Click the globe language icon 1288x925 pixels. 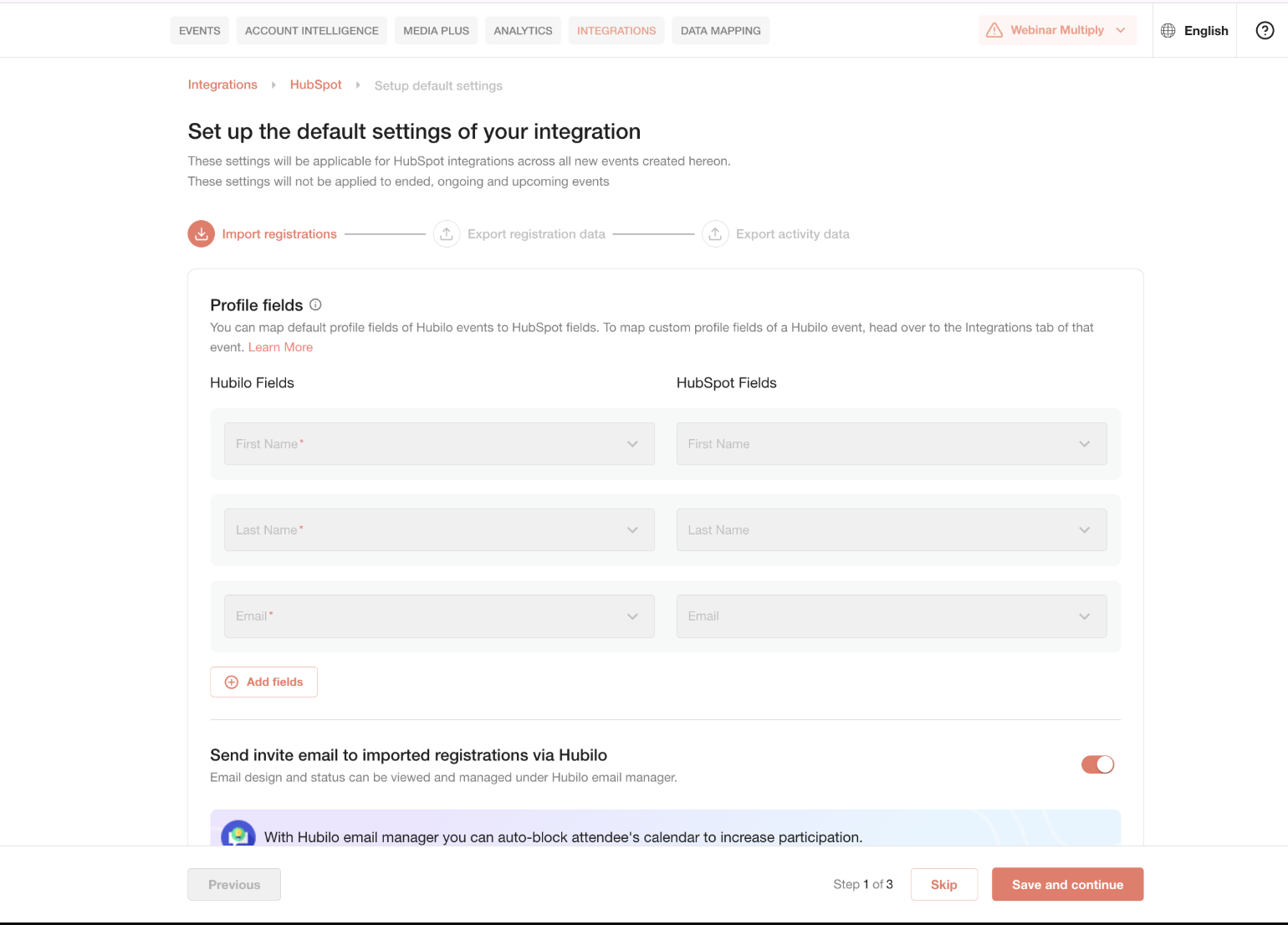pyautogui.click(x=1168, y=30)
